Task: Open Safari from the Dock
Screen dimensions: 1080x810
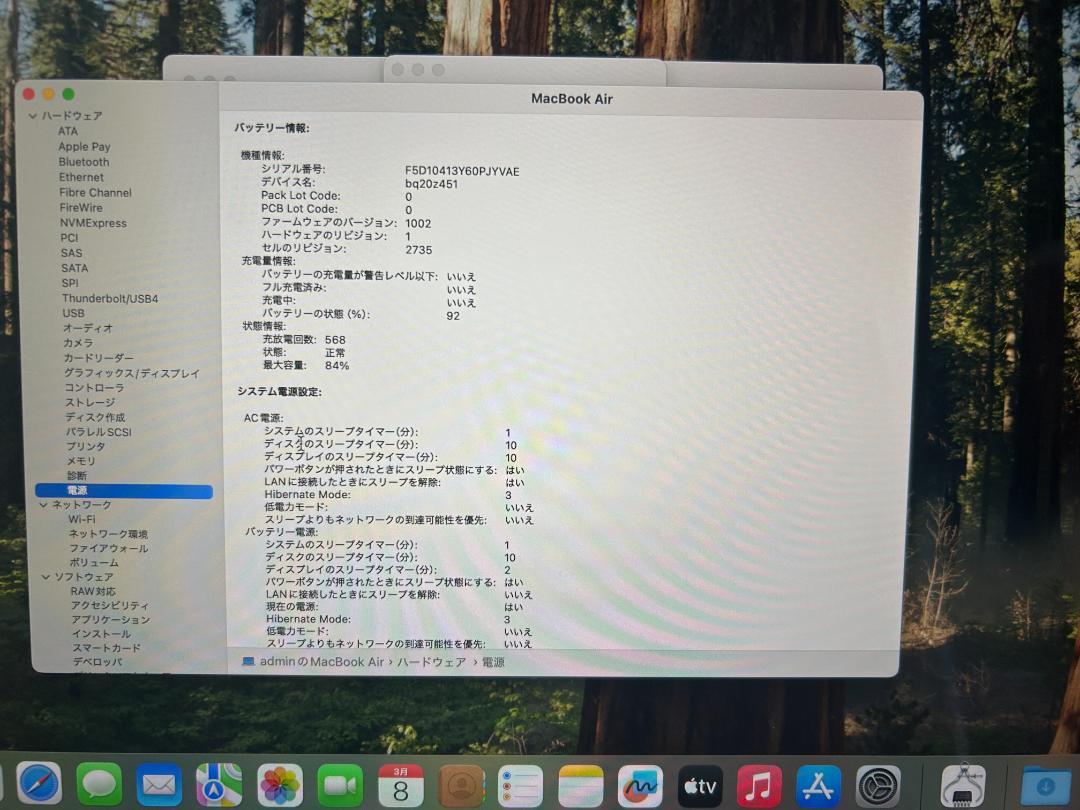Action: pyautogui.click(x=39, y=785)
